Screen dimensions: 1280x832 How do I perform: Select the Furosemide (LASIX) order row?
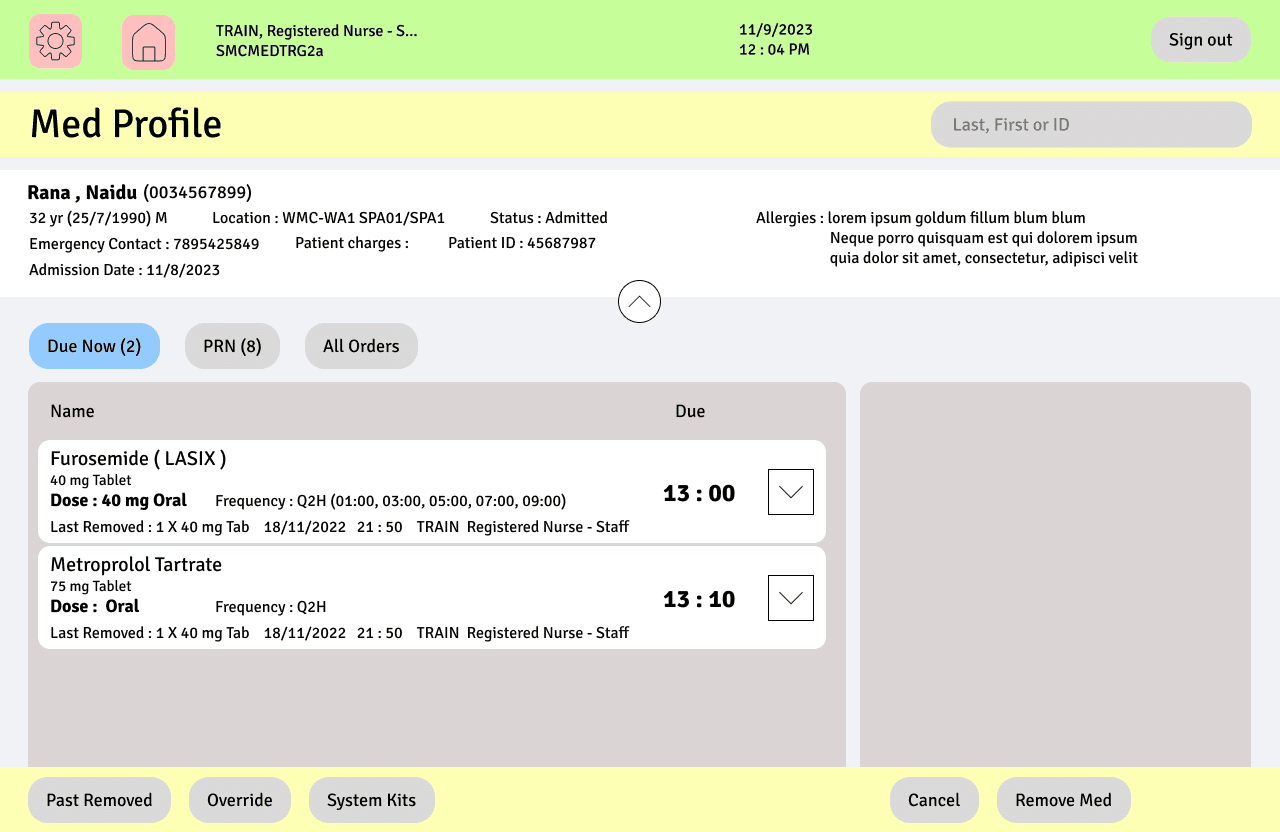(432, 492)
